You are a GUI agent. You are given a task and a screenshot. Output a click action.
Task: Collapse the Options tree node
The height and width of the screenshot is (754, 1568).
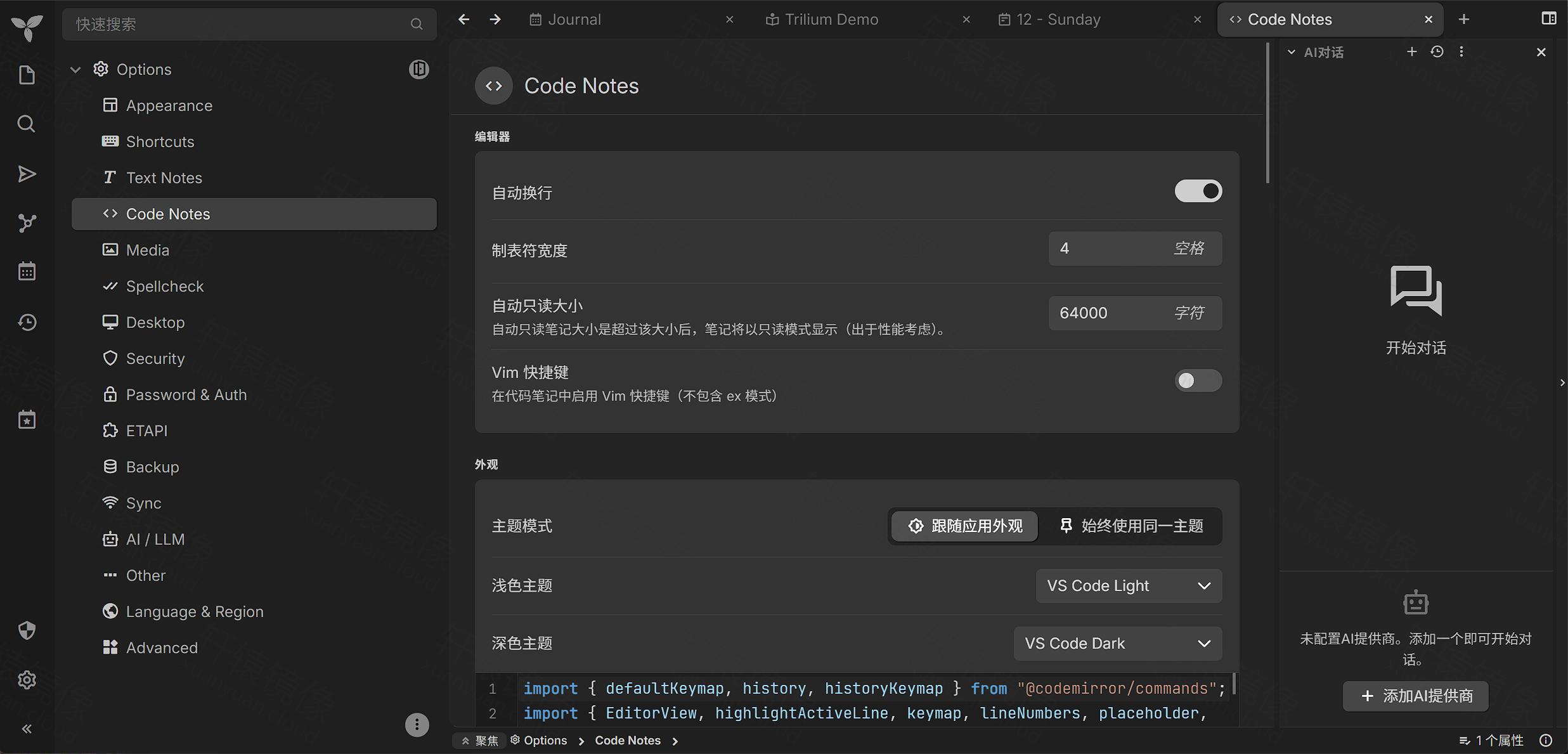[75, 70]
